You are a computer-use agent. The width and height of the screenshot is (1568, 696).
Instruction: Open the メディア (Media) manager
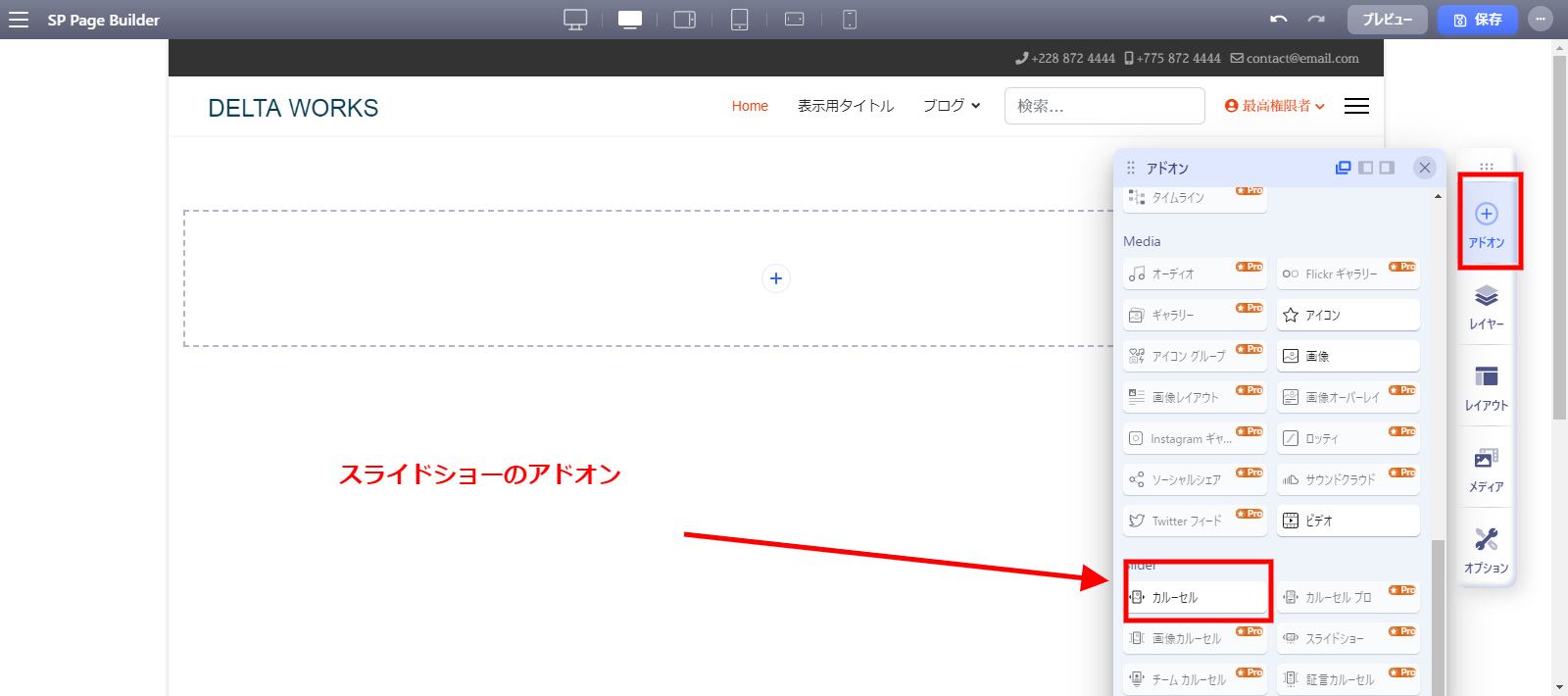pyautogui.click(x=1486, y=469)
